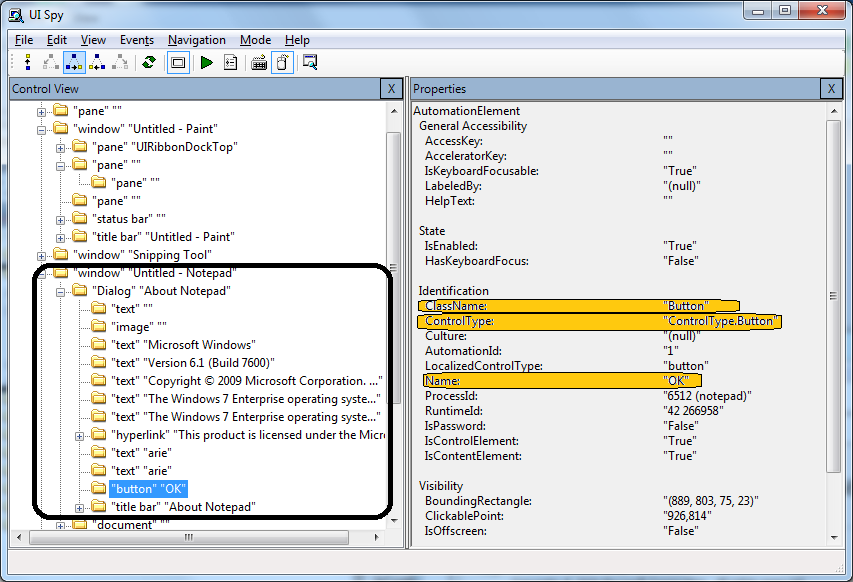Click the Control View horizontal scrollbar thumb

[189, 537]
